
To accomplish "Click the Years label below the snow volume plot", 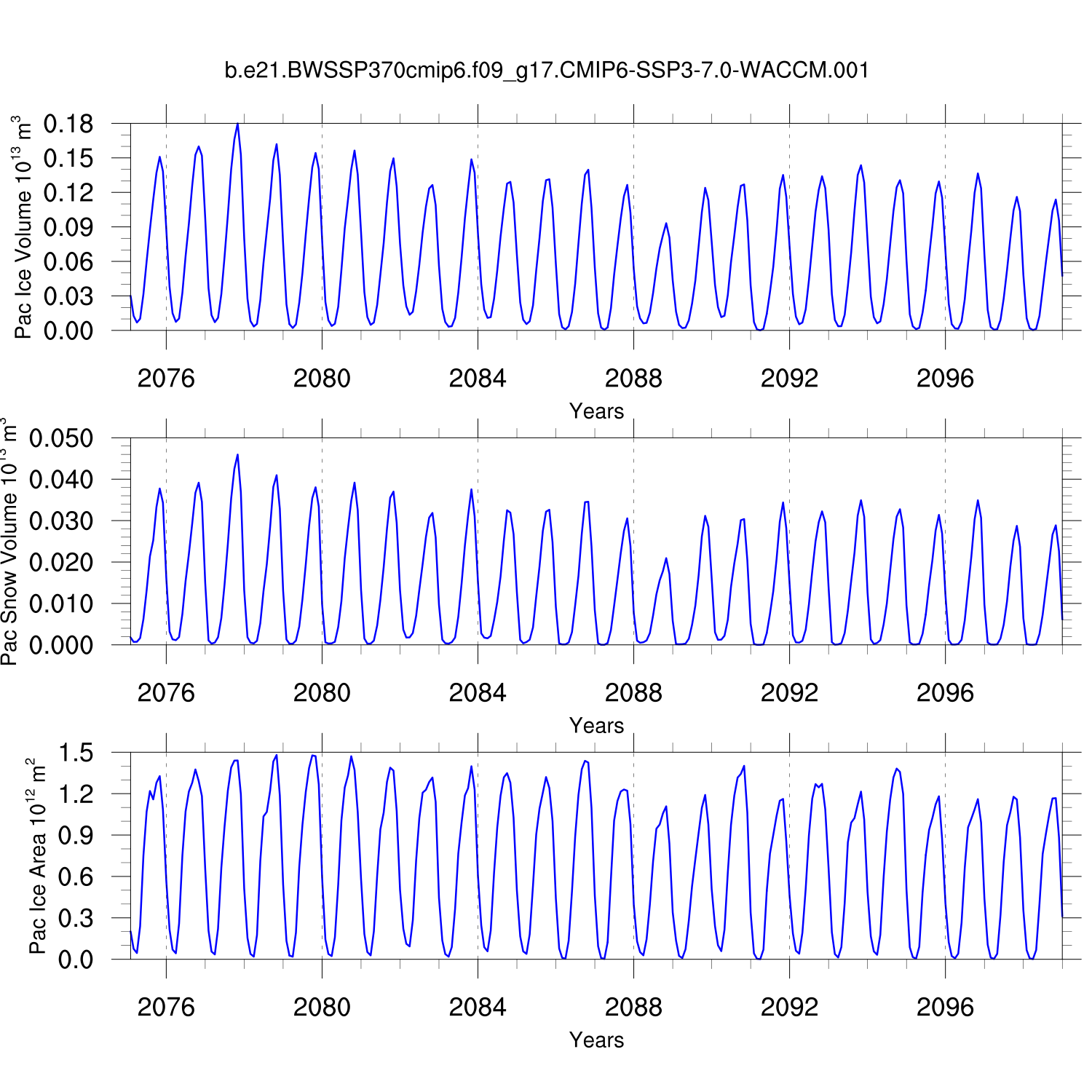I will point(596,726).
